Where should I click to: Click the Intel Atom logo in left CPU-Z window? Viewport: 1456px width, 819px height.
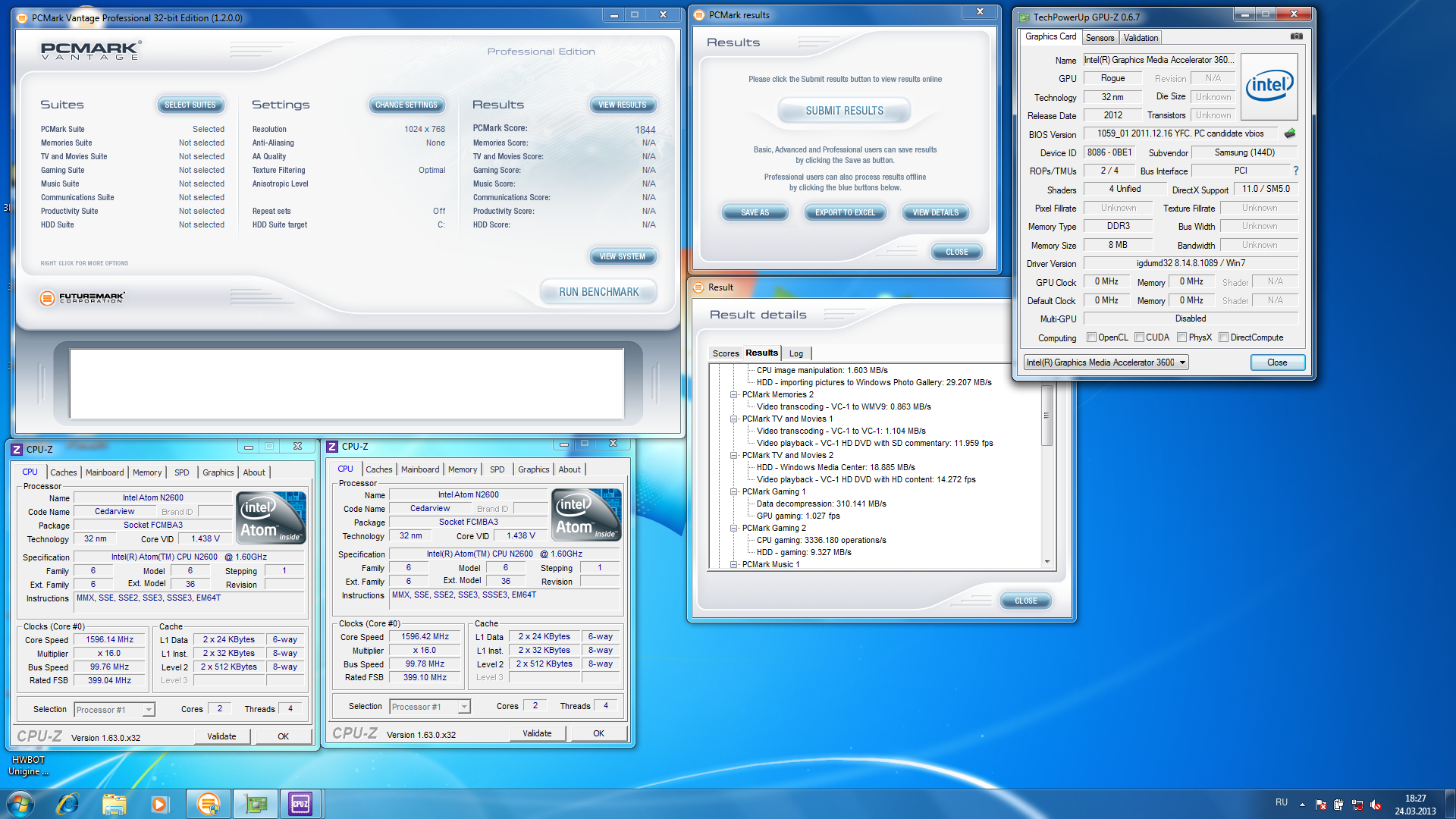(x=271, y=517)
